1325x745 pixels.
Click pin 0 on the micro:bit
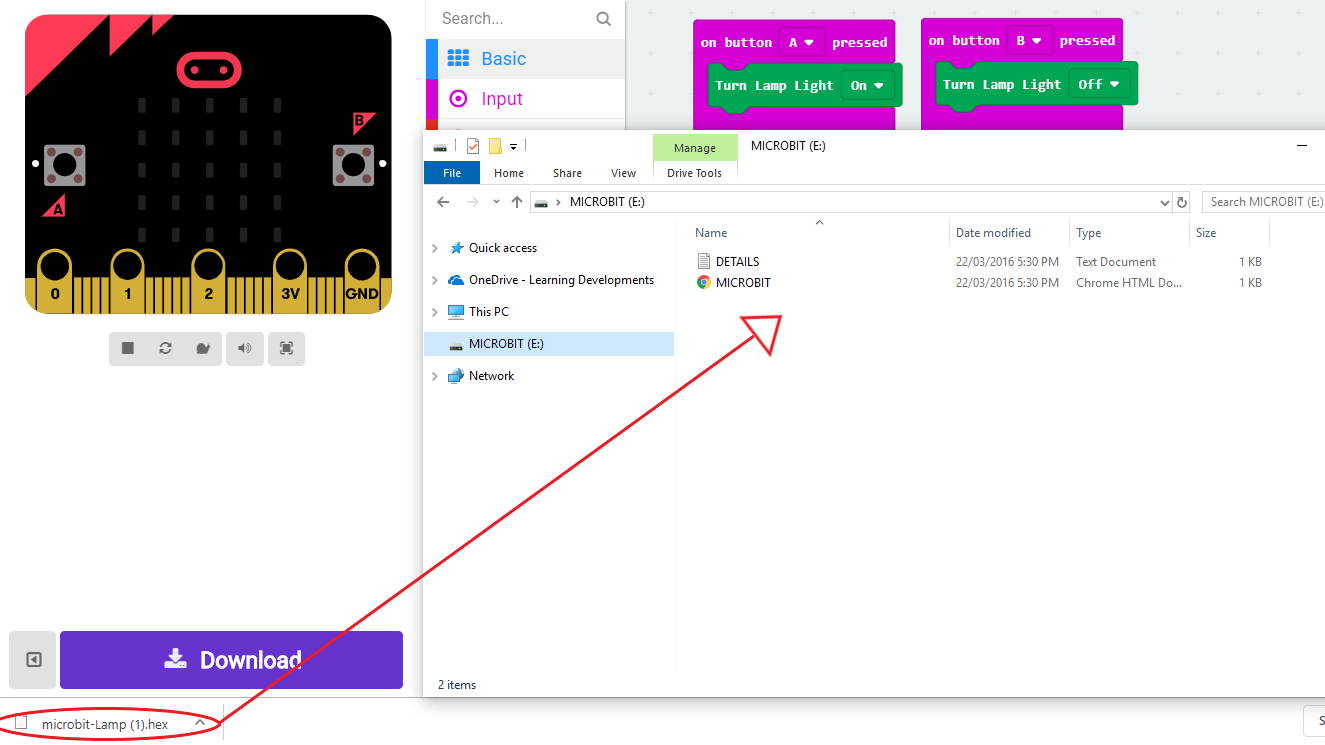click(x=55, y=280)
